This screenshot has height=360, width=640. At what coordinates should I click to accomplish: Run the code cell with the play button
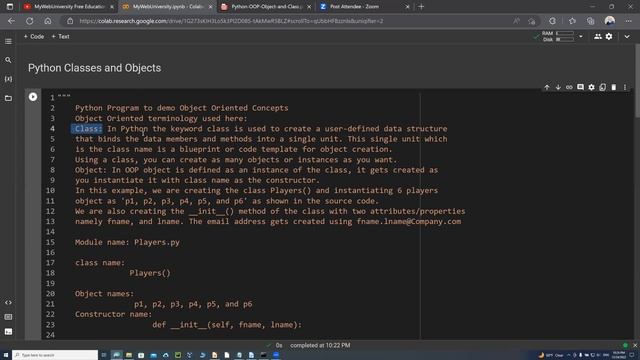point(33,97)
